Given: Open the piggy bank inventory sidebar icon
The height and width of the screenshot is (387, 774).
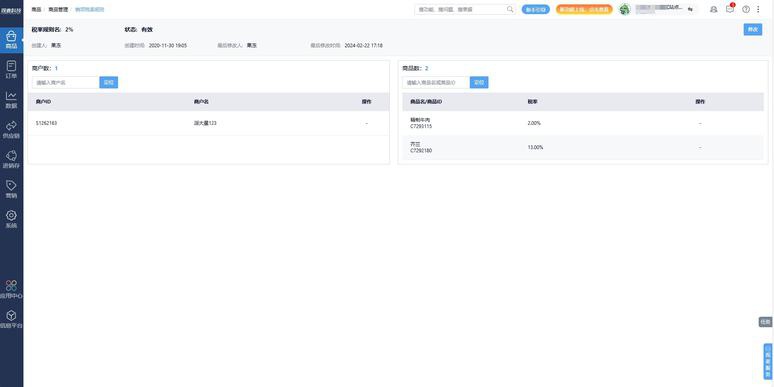Looking at the screenshot, I should coord(11,159).
